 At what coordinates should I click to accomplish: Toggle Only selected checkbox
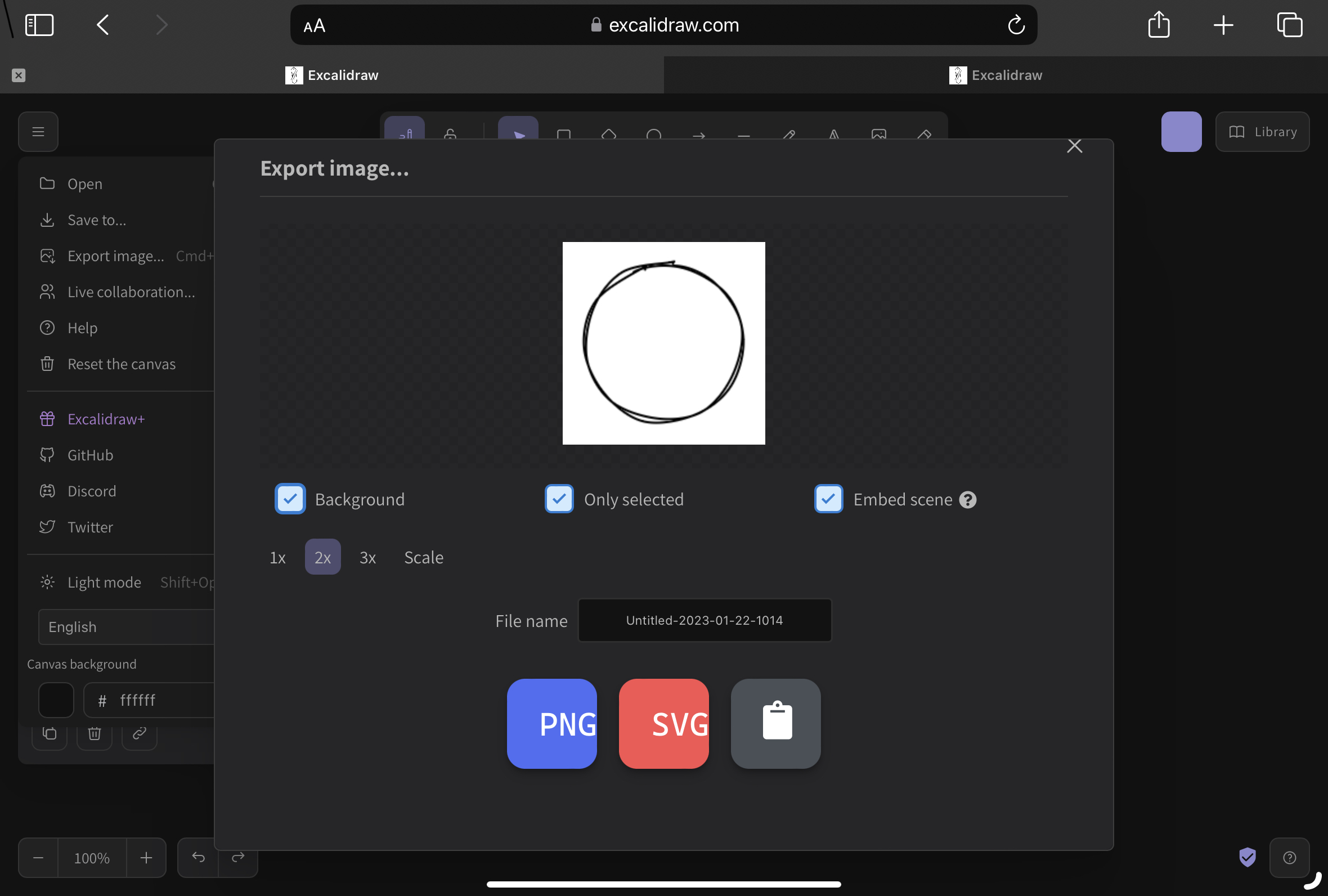pos(559,499)
